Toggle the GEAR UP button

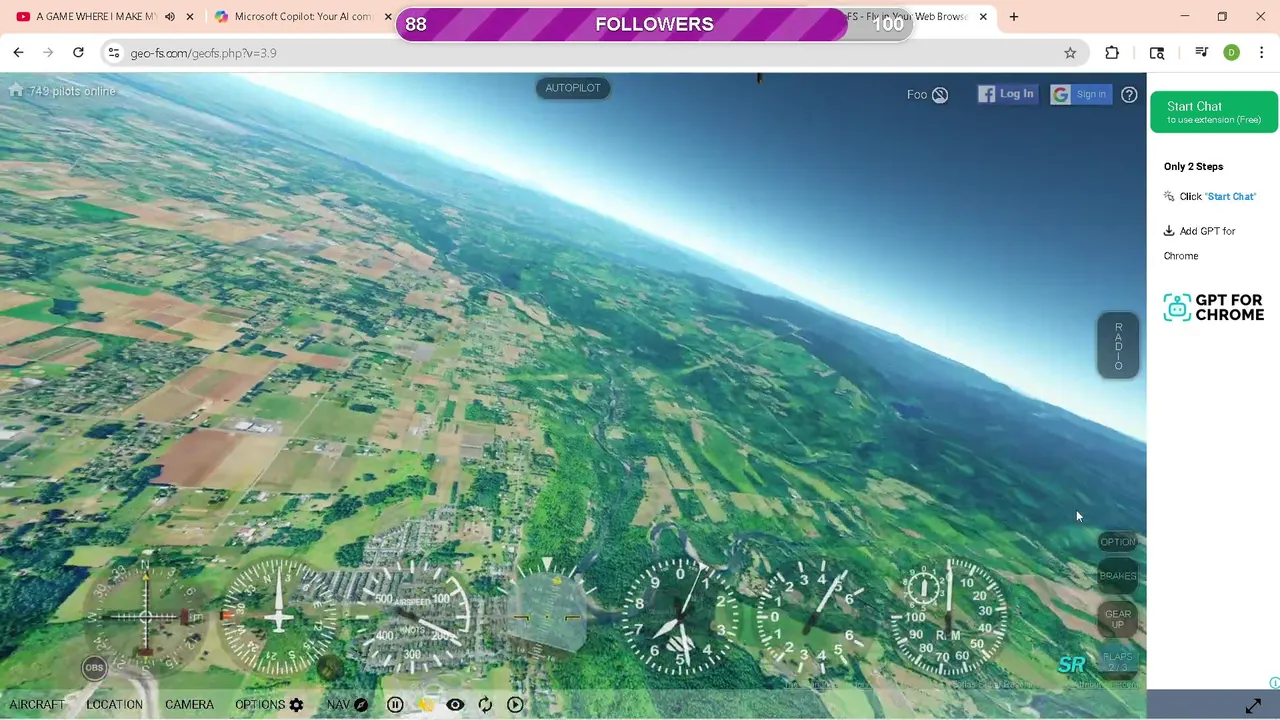[x=1118, y=619]
